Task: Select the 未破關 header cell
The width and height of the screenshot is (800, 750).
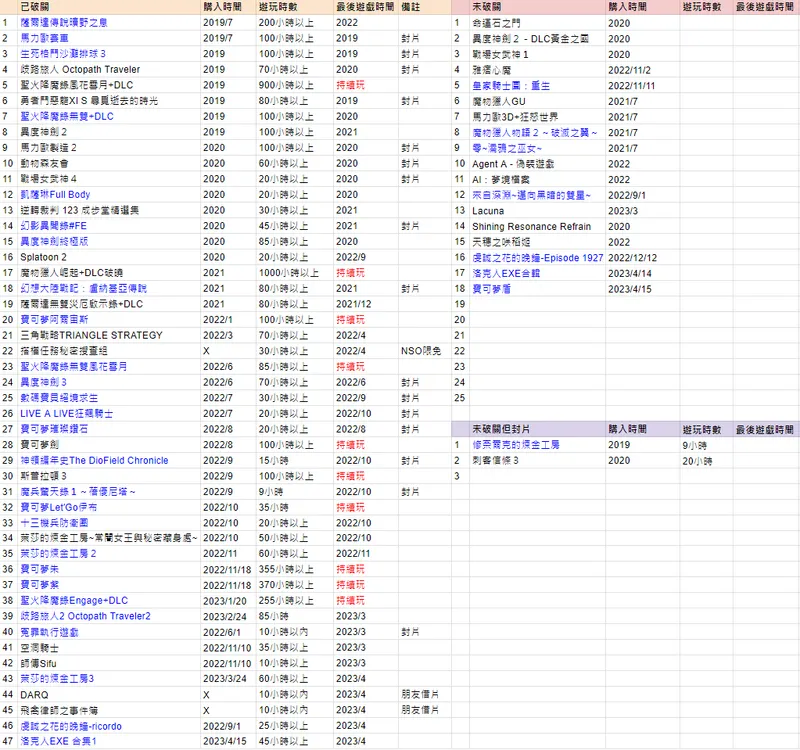Action: (x=485, y=6)
